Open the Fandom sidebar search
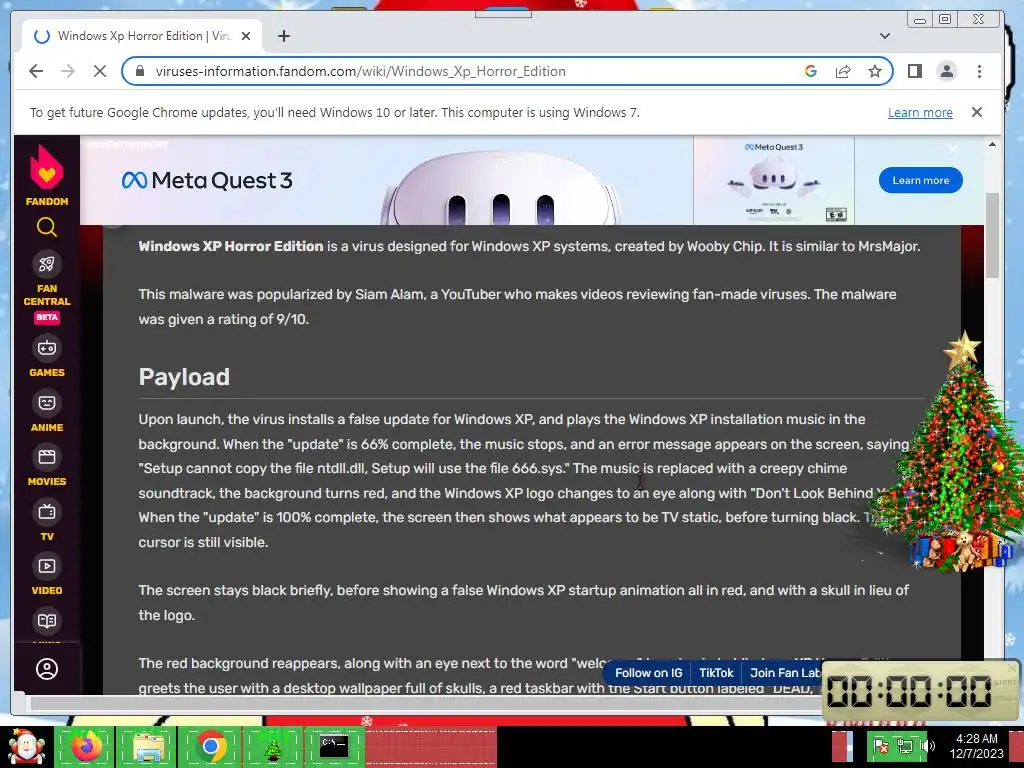The width and height of the screenshot is (1024, 768). (46, 227)
